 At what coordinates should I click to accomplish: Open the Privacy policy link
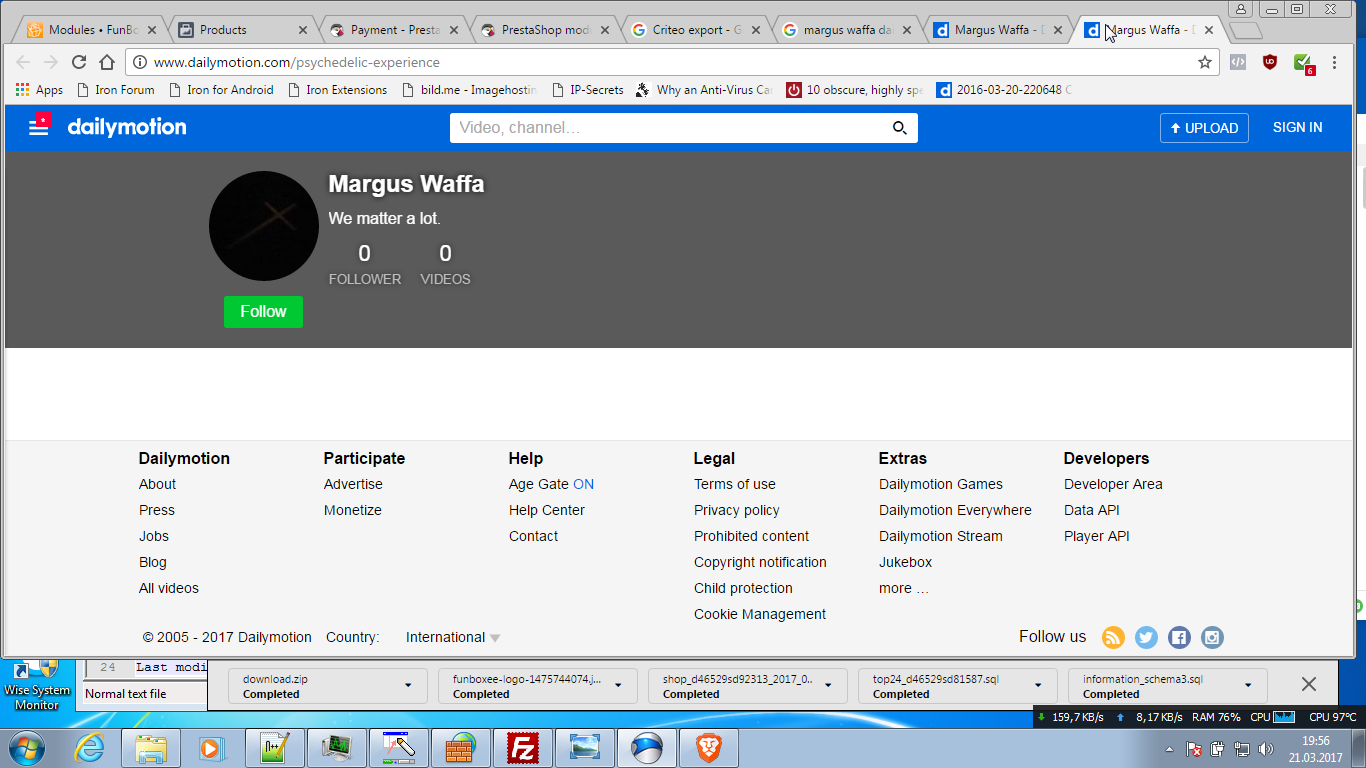(736, 510)
